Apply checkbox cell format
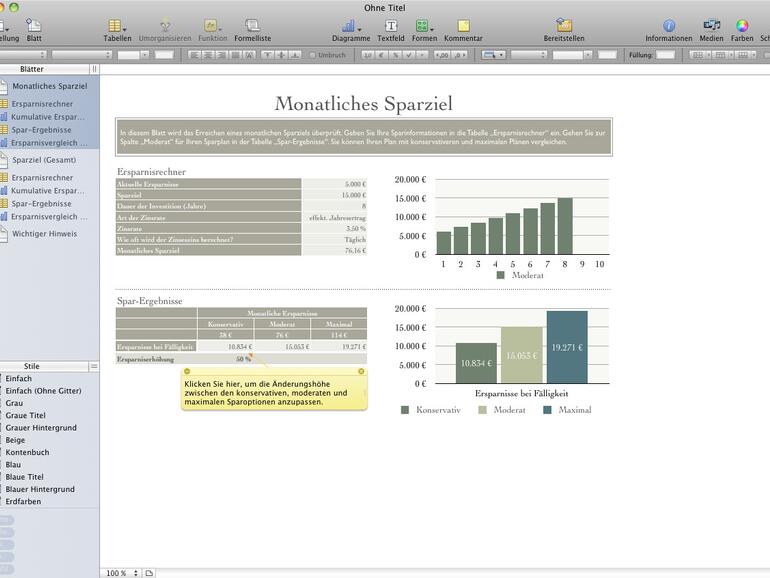770x578 pixels. tap(409, 55)
